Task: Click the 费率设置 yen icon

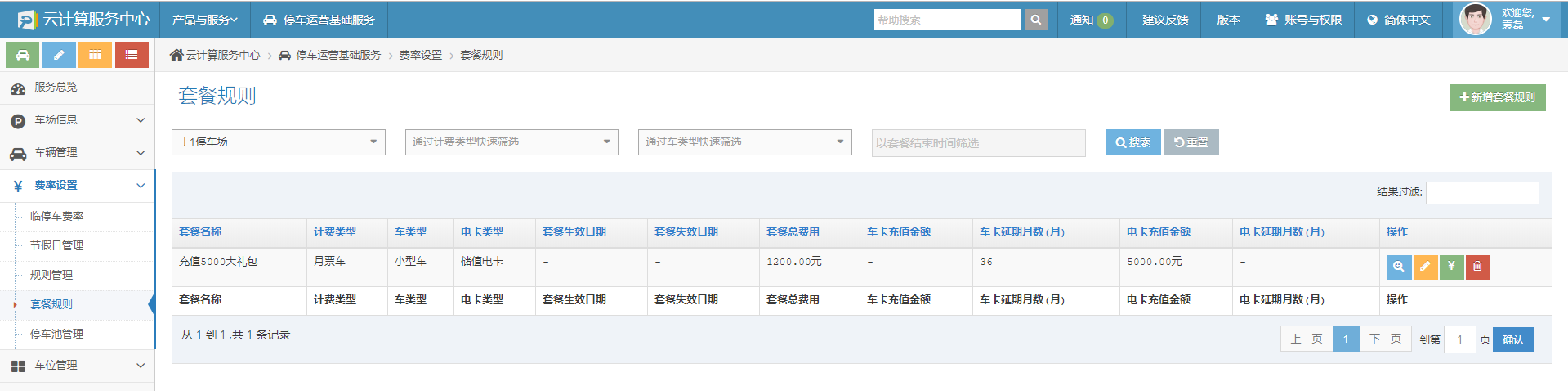Action: tap(18, 187)
